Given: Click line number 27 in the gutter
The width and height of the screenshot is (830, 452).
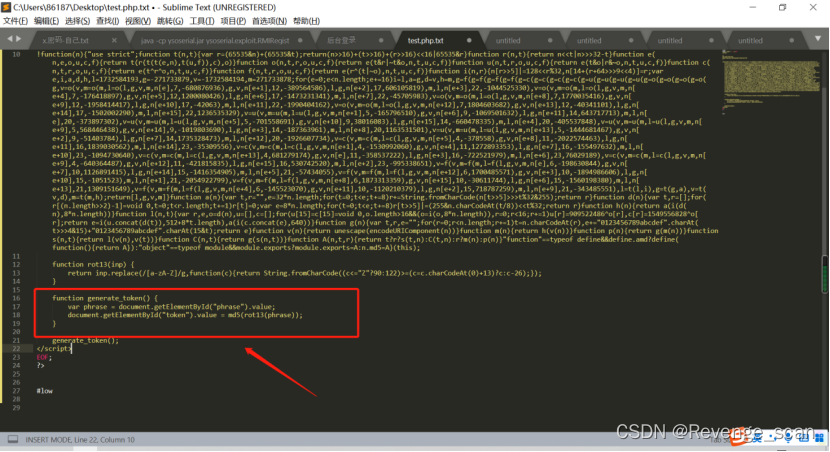Looking at the screenshot, I should click(16, 391).
